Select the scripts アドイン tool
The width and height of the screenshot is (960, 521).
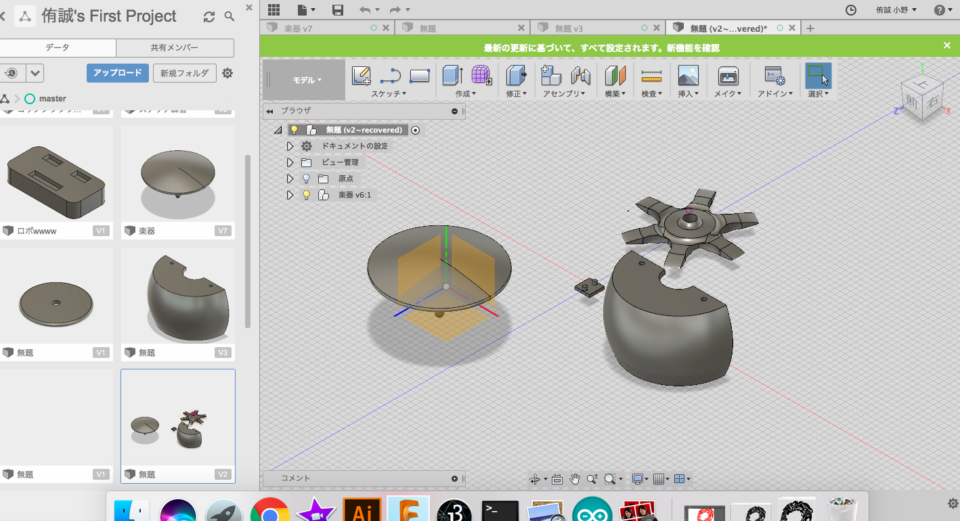coord(774,75)
